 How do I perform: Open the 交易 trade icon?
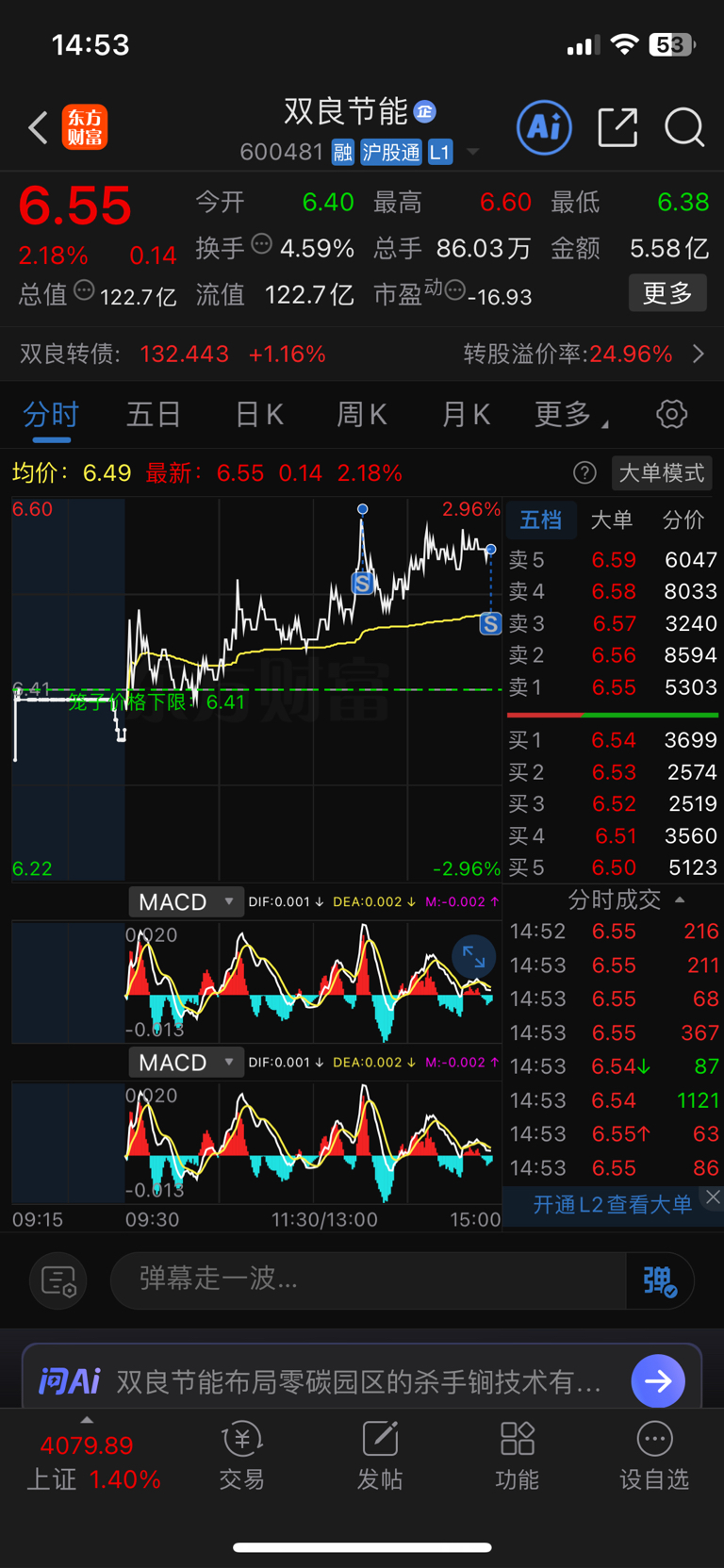pyautogui.click(x=241, y=1456)
